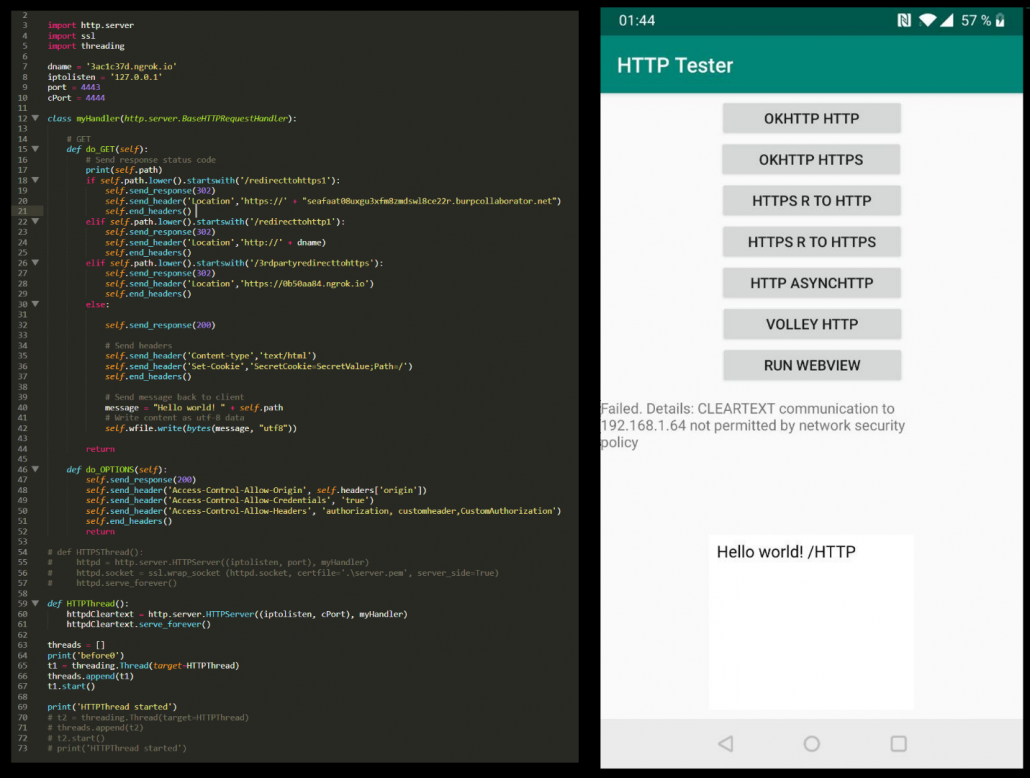Tap the battery icon in status bar
This screenshot has width=1030, height=778.
[1000, 20]
